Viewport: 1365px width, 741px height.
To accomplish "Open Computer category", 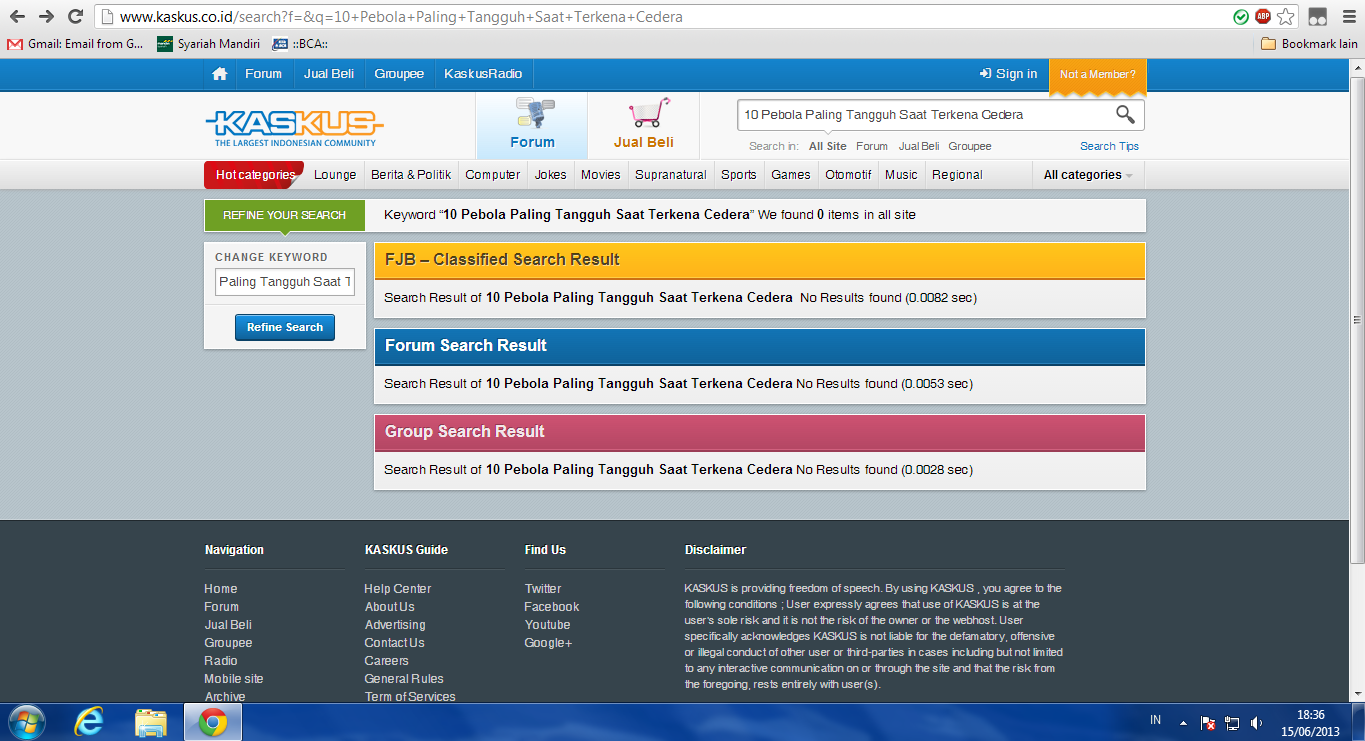I will [493, 175].
